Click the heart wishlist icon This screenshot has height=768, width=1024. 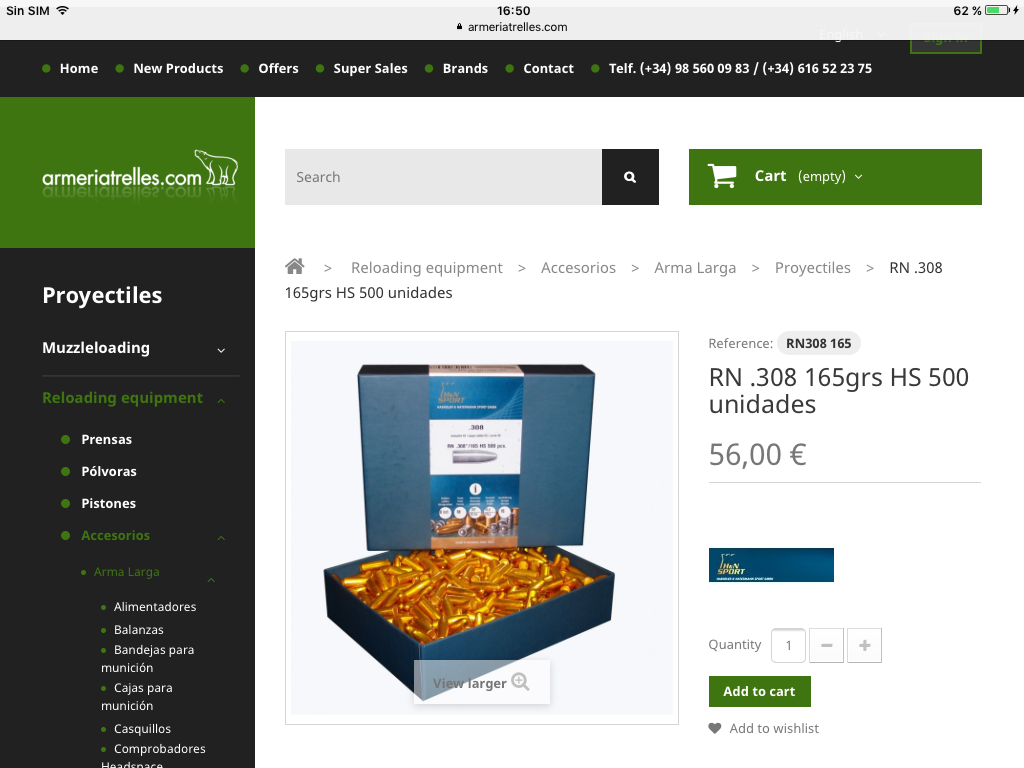[x=715, y=728]
